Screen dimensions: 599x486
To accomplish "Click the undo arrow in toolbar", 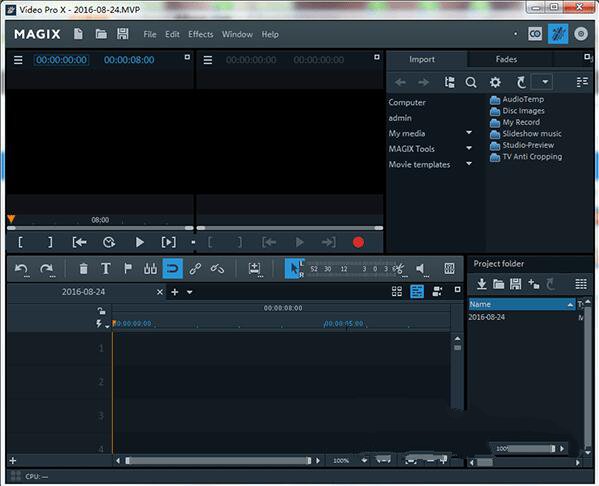I will coord(21,269).
